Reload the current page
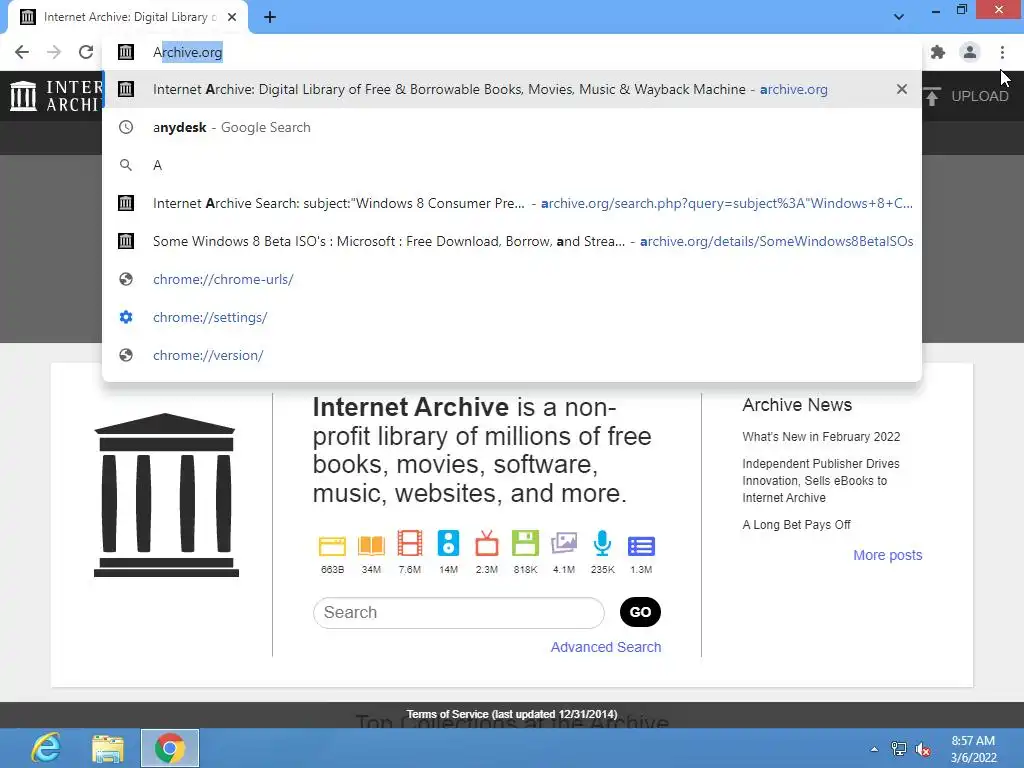Screen dimensions: 1024x768 pyautogui.click(x=86, y=52)
